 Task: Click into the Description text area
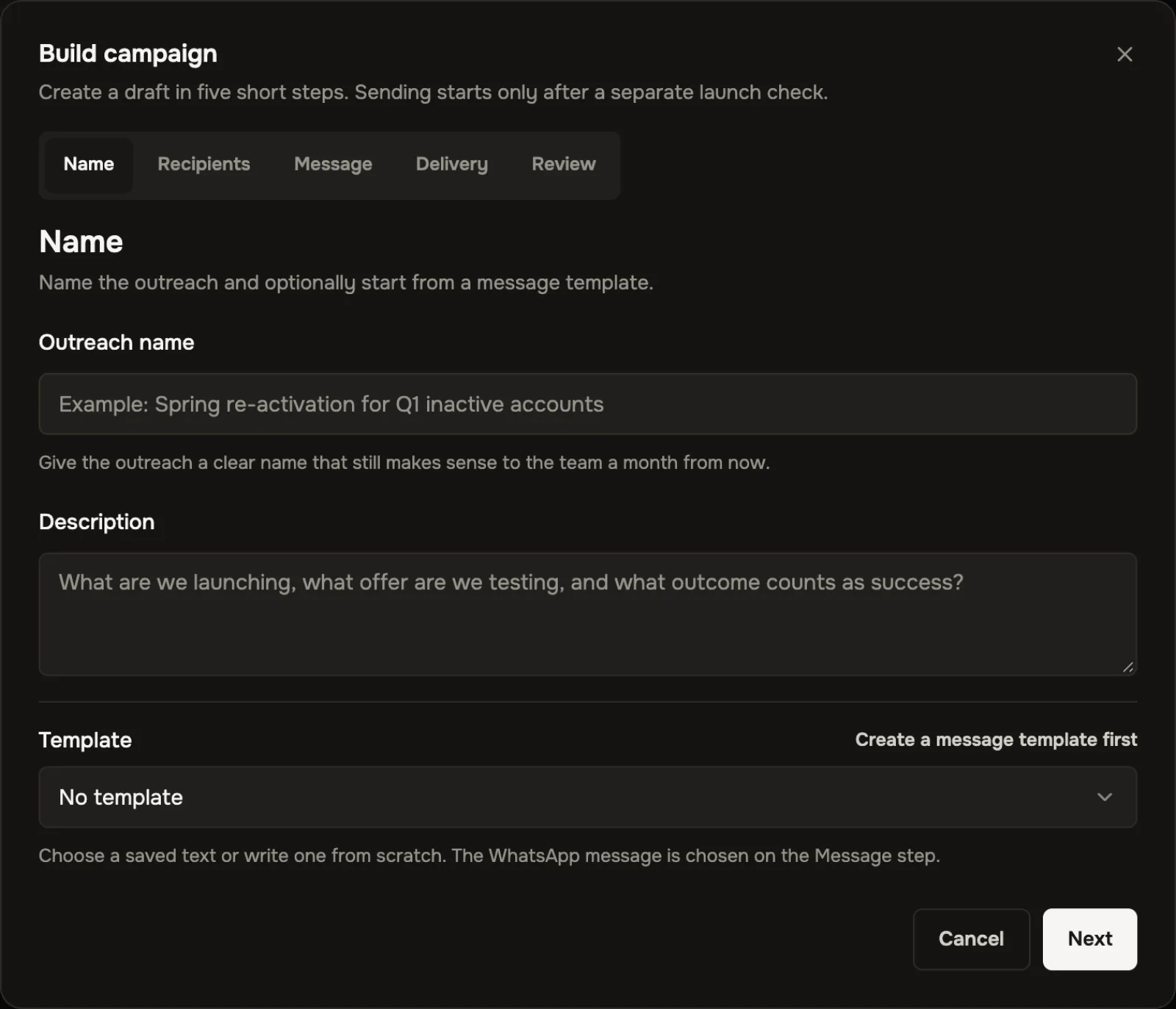click(x=587, y=614)
